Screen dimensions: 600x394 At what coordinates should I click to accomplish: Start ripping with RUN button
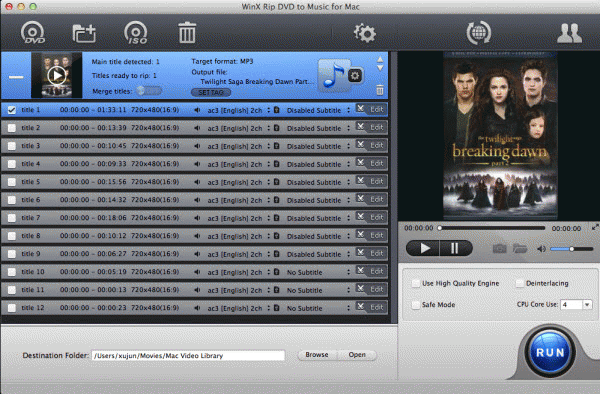[549, 352]
